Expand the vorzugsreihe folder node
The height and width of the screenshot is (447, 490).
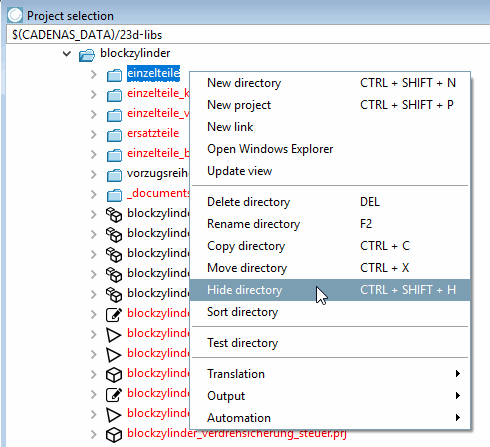pos(94,174)
